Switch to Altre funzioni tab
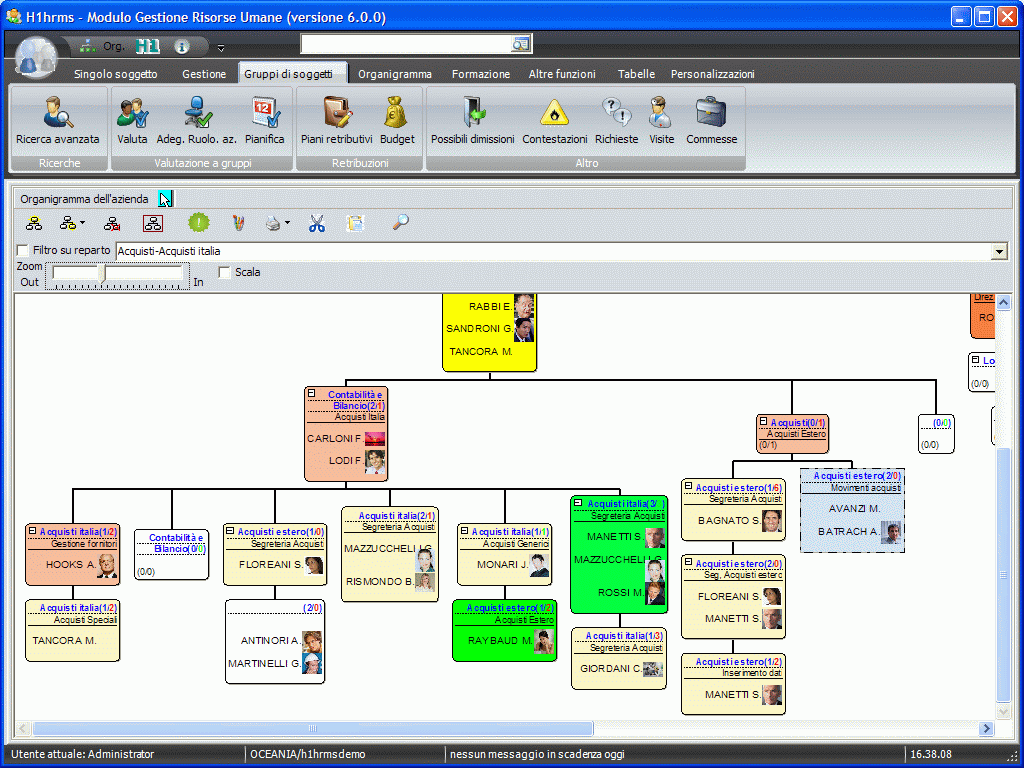 562,74
